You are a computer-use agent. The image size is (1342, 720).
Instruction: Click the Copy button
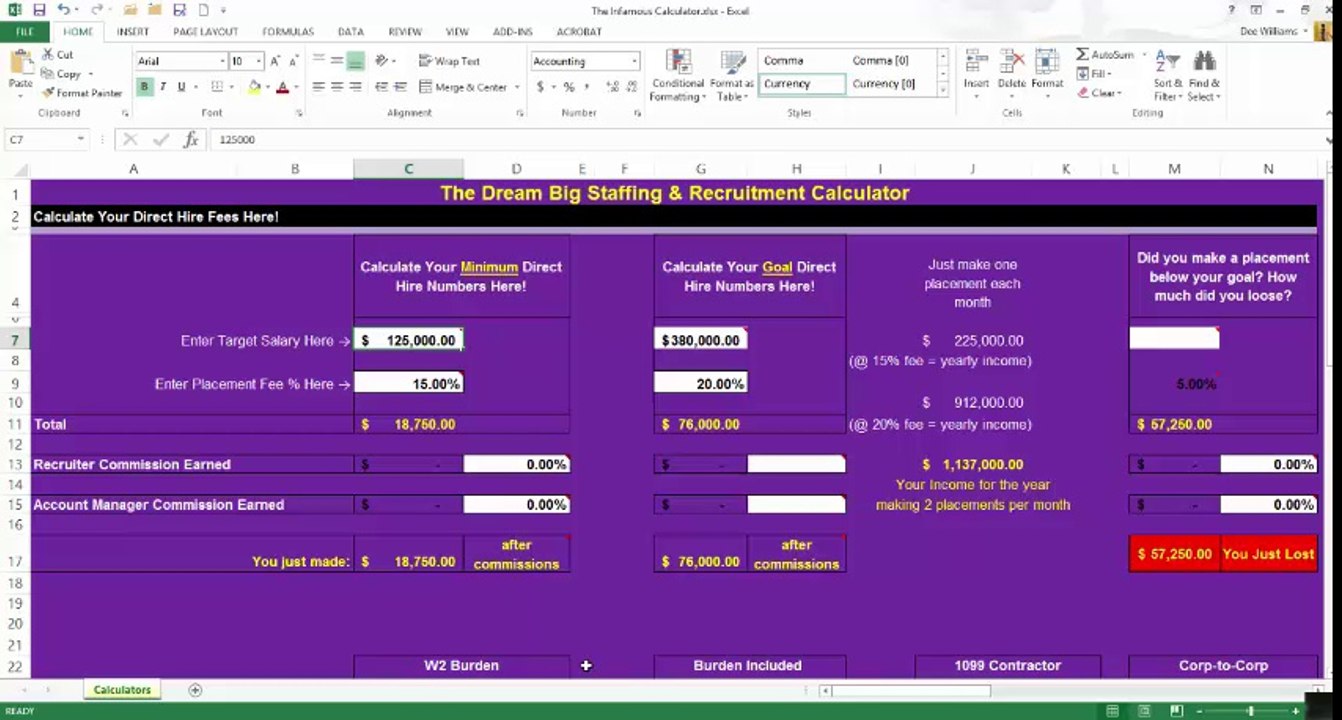point(67,74)
